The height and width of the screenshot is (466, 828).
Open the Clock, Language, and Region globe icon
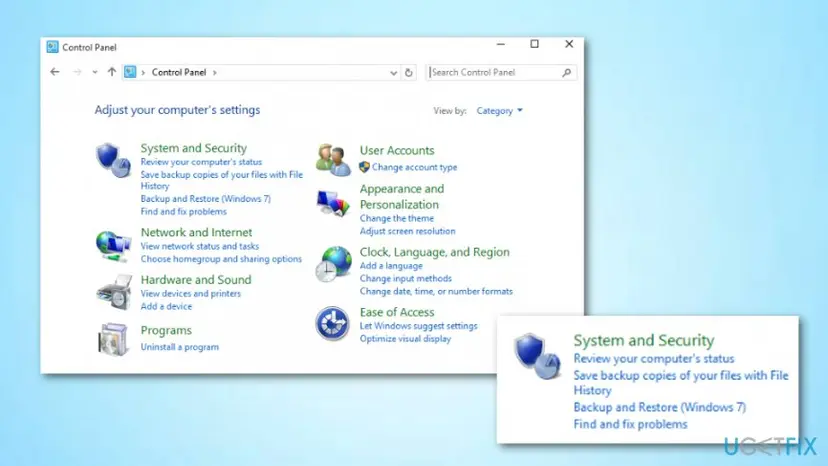point(334,264)
